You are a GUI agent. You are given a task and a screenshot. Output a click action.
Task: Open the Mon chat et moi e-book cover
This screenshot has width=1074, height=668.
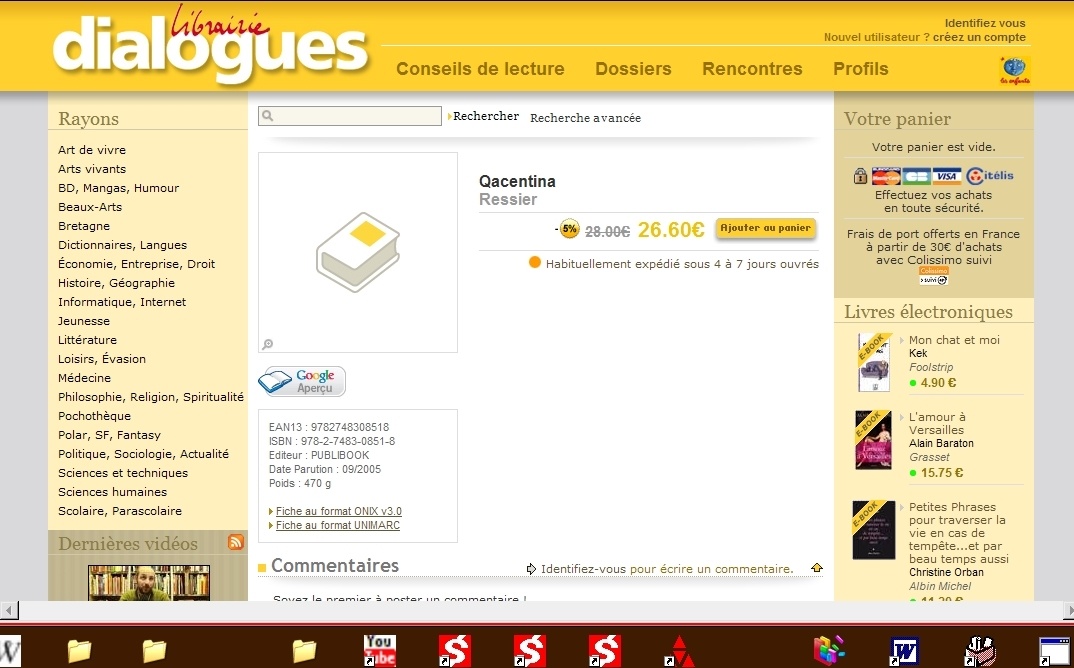[874, 362]
